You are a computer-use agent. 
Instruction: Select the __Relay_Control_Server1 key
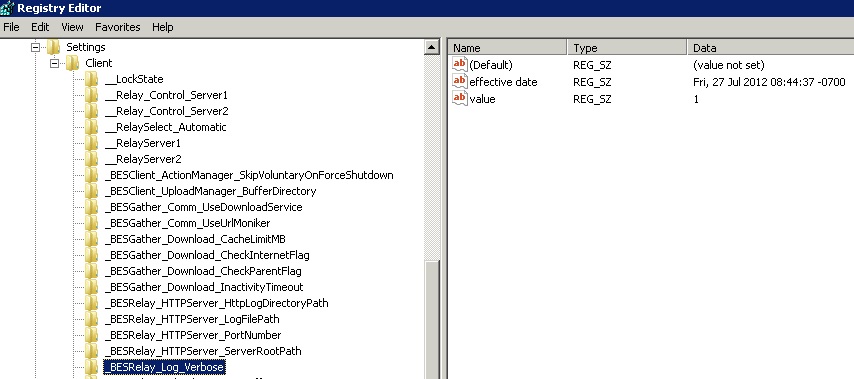click(166, 95)
